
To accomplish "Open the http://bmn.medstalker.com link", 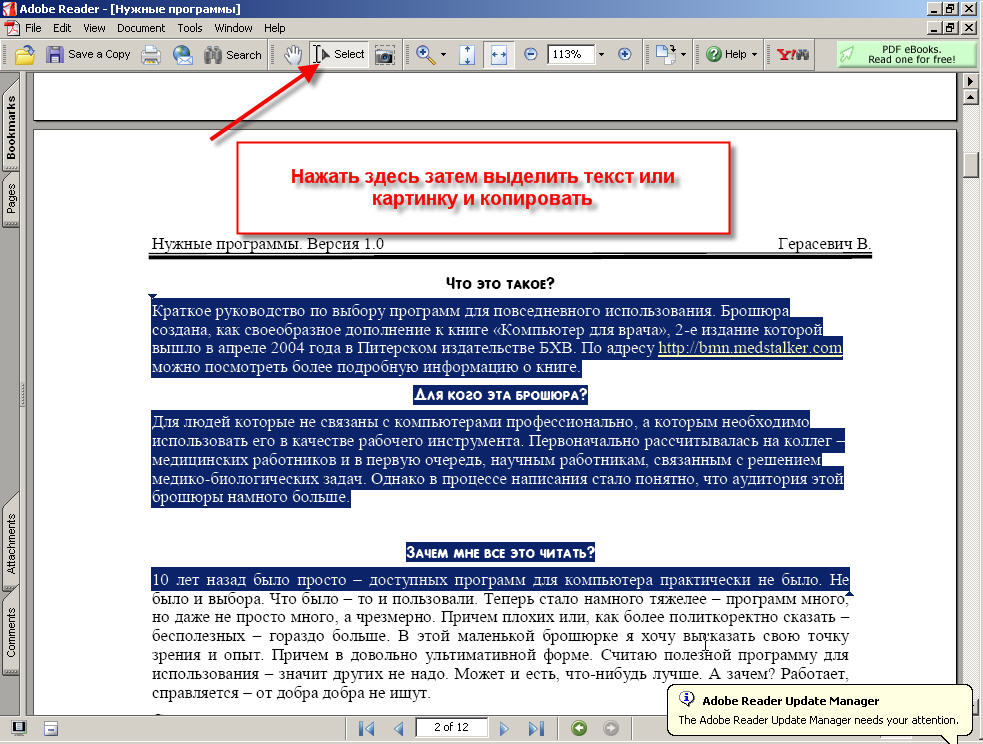I will pos(750,348).
